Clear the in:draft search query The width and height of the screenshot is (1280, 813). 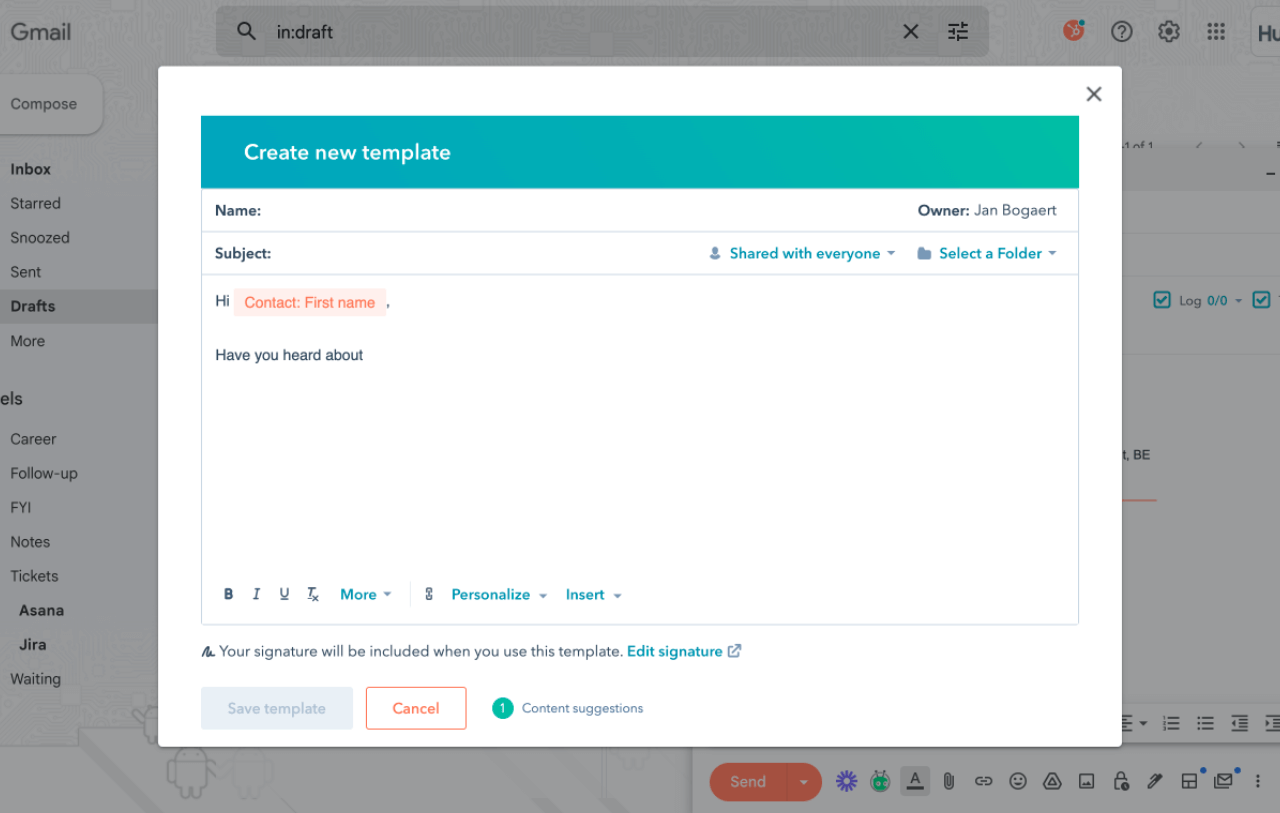click(x=910, y=32)
